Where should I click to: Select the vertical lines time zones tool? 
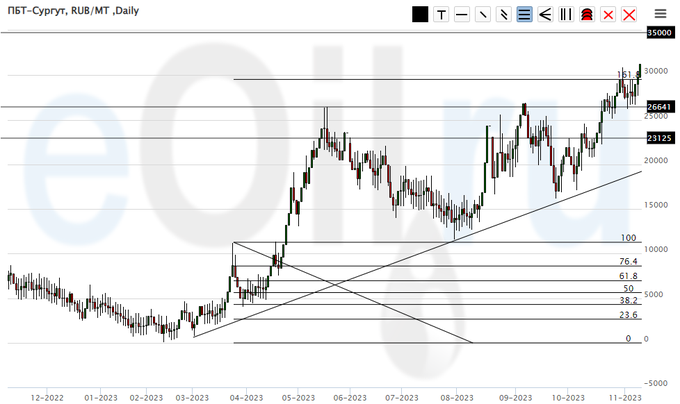click(x=566, y=14)
